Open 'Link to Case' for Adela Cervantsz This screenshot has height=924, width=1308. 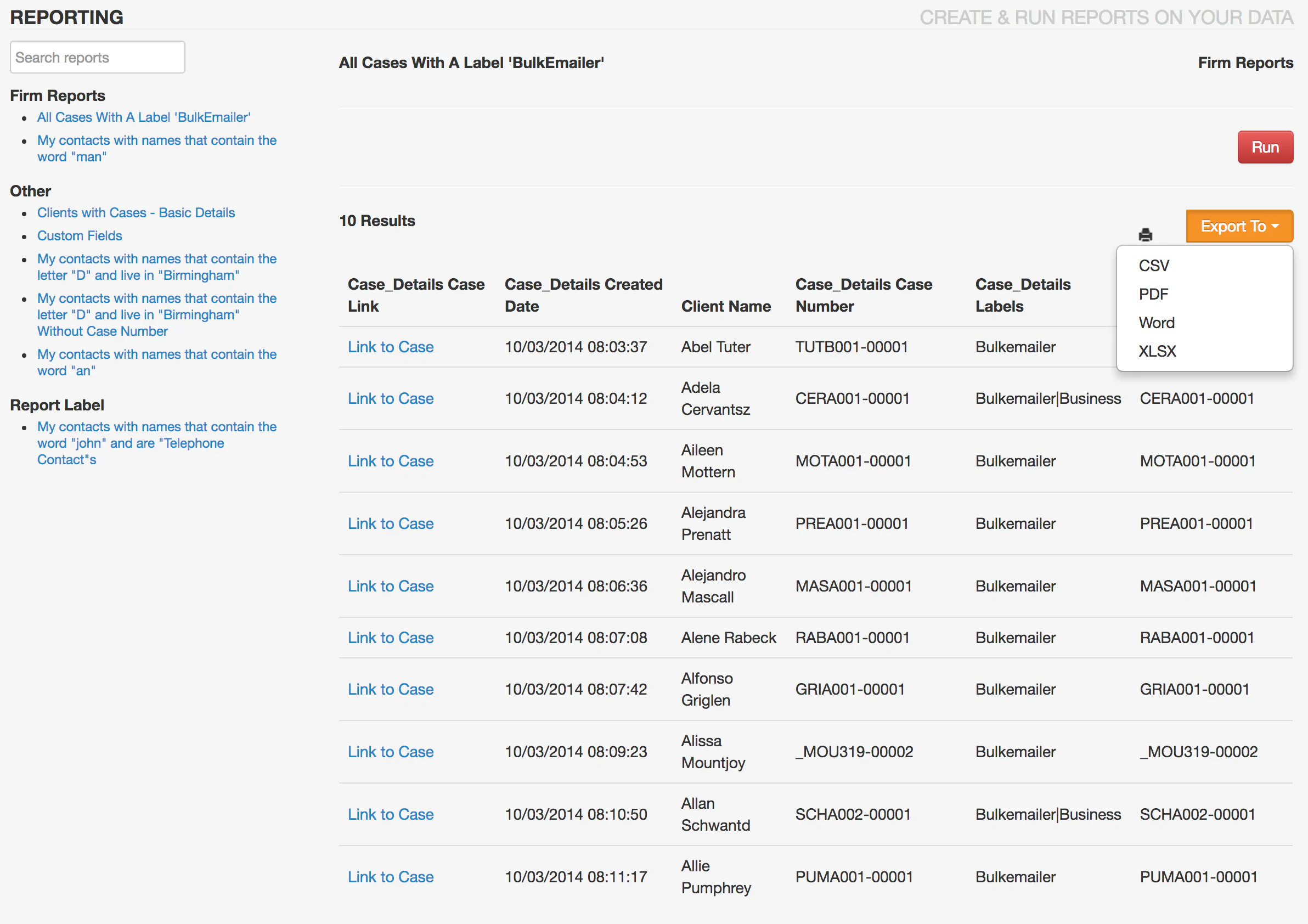tap(390, 398)
